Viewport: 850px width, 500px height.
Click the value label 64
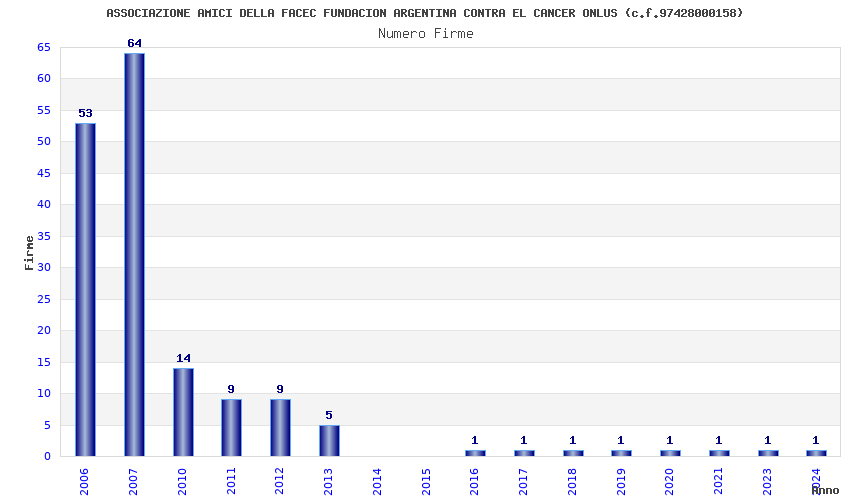(x=134, y=43)
